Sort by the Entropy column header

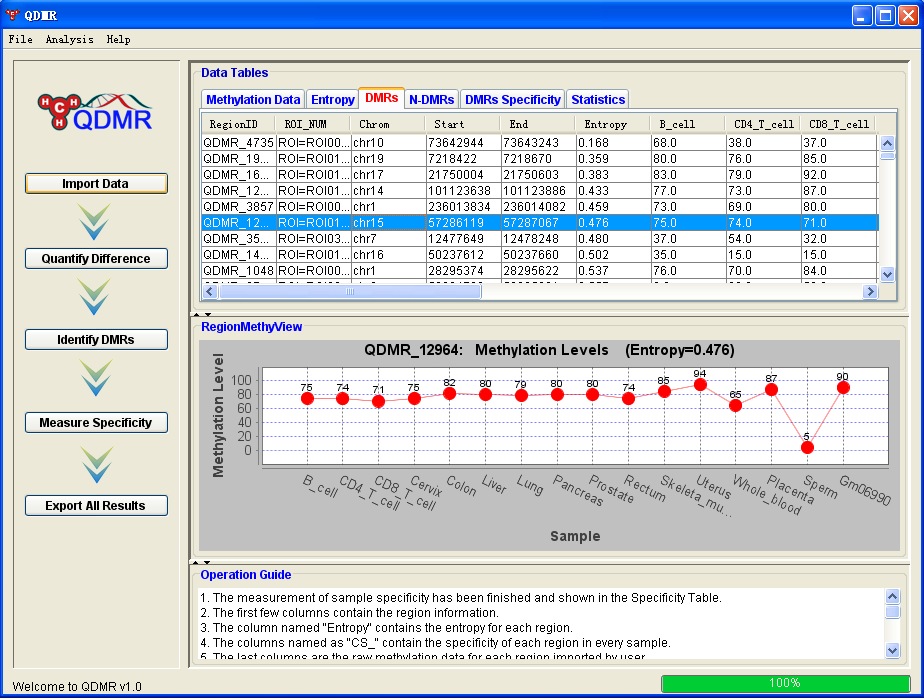coord(612,124)
